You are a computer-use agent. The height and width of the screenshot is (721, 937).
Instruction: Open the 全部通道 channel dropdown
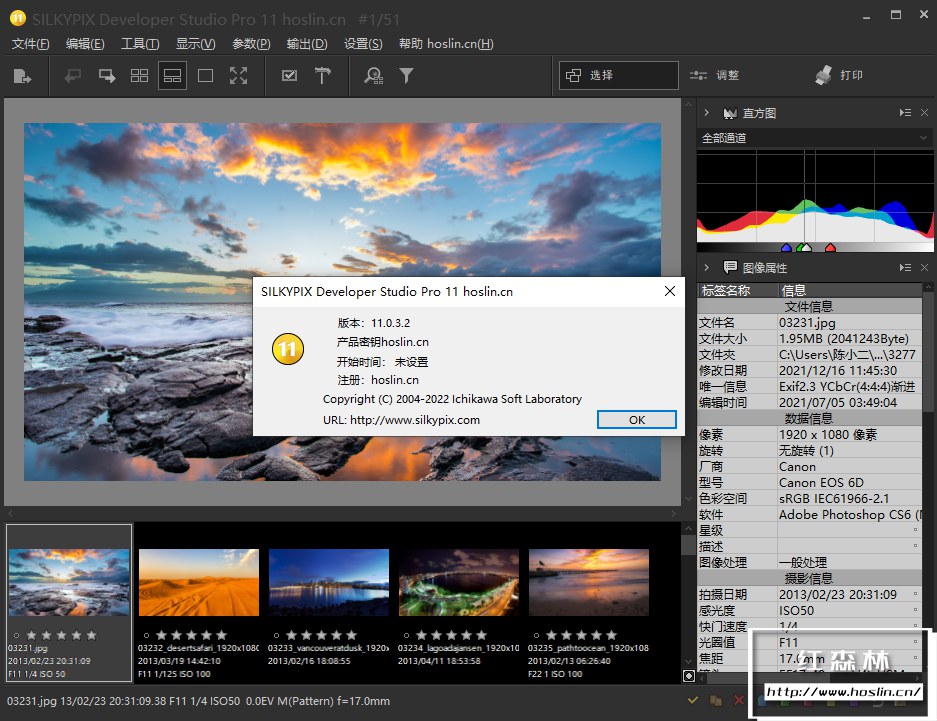click(812, 138)
